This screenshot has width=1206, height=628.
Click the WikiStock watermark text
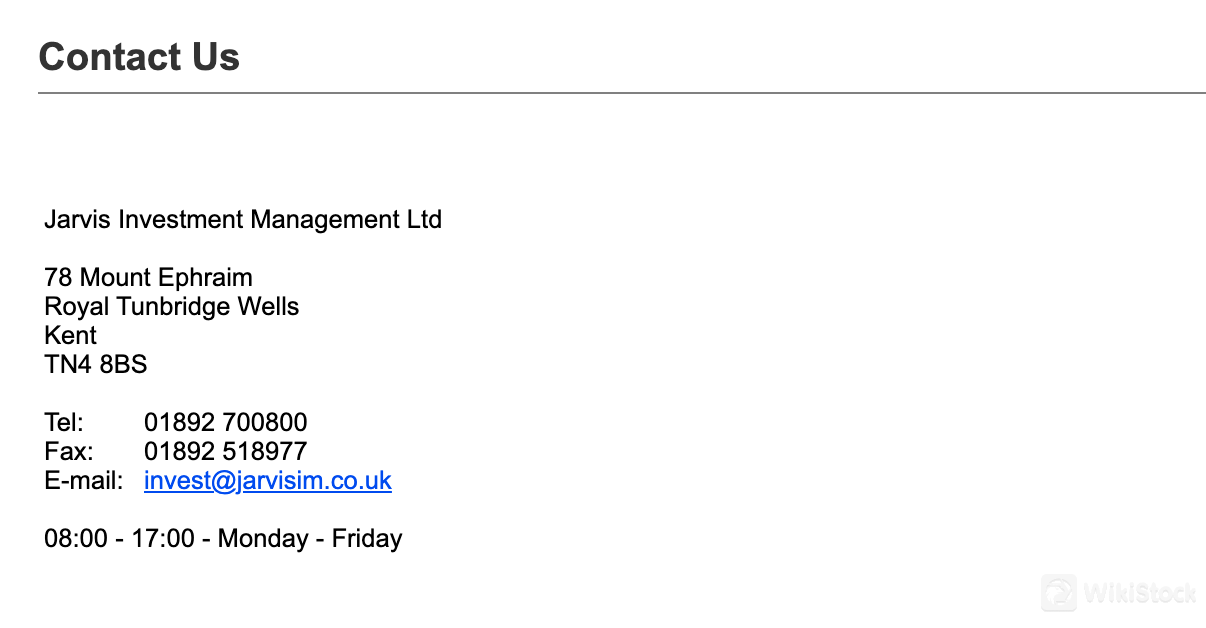pyautogui.click(x=1140, y=594)
